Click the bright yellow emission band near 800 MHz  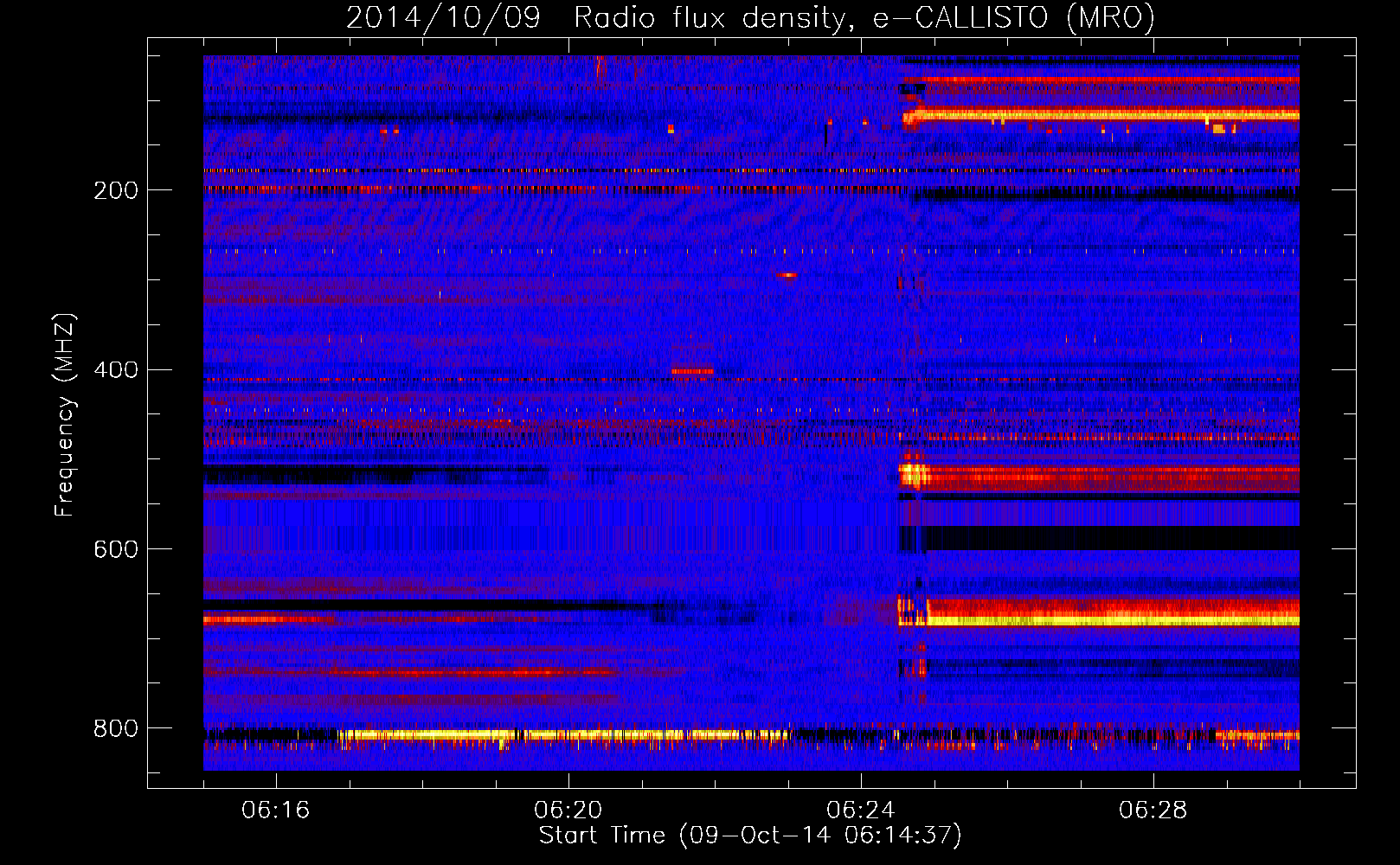point(562,735)
